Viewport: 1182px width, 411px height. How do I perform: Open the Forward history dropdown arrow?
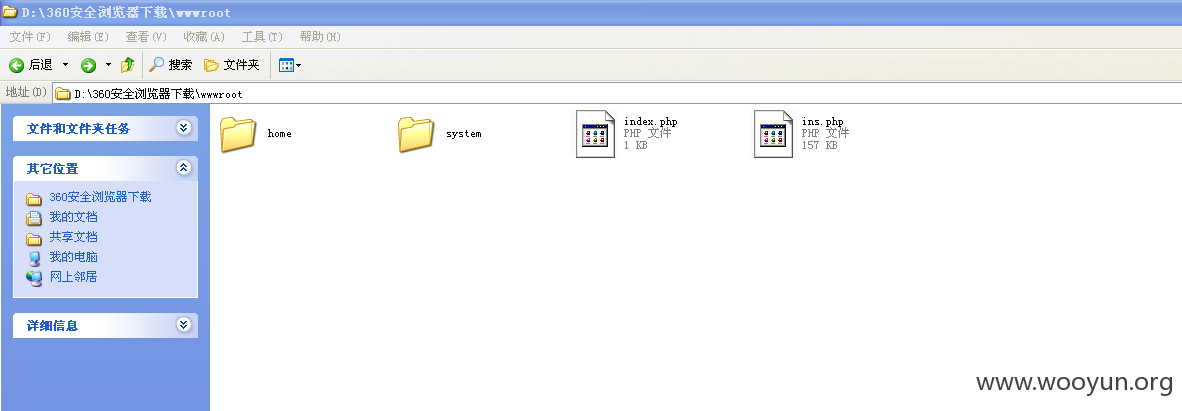coord(109,66)
